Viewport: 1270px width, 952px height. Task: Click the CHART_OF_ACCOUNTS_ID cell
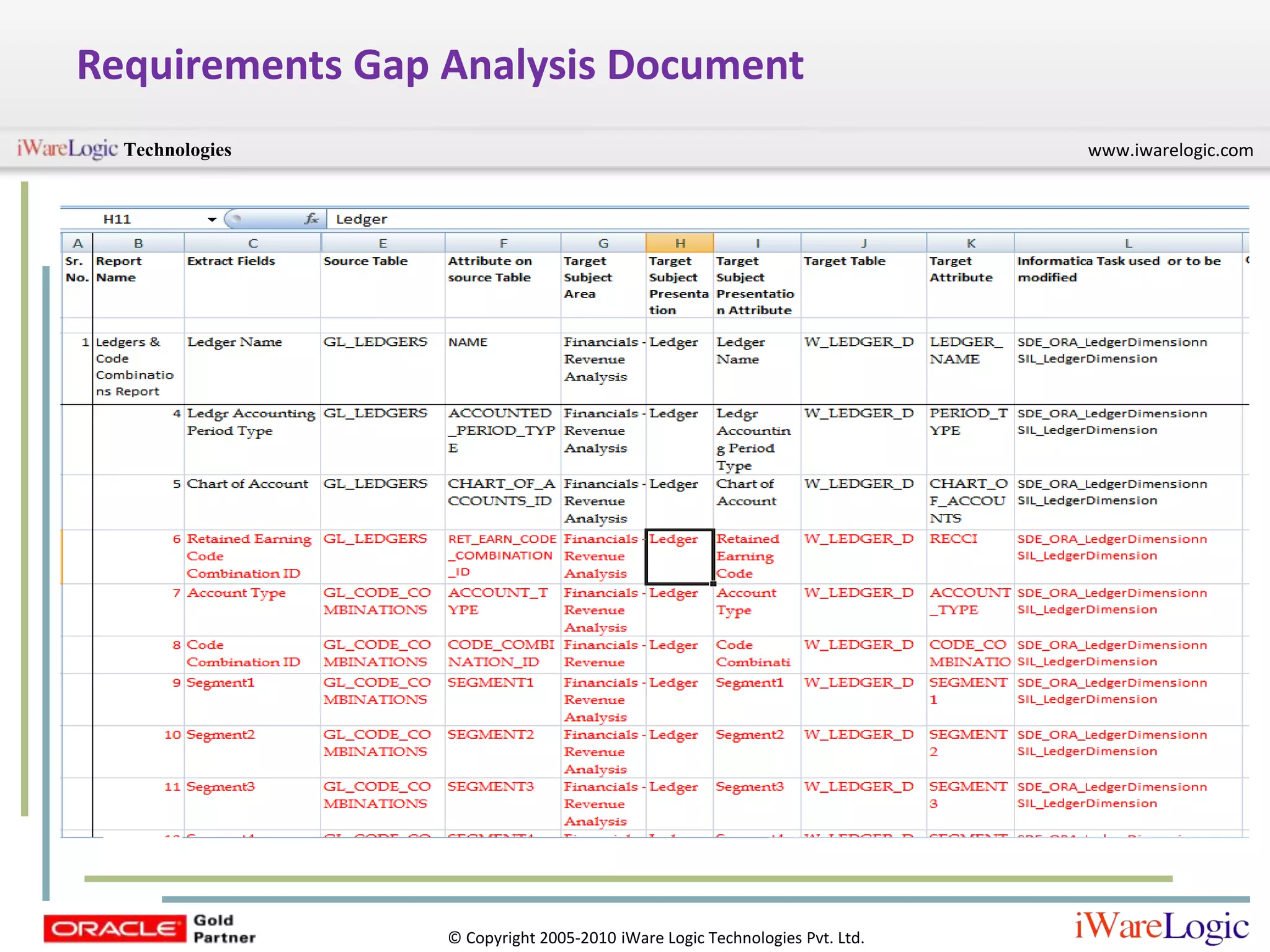point(503,502)
